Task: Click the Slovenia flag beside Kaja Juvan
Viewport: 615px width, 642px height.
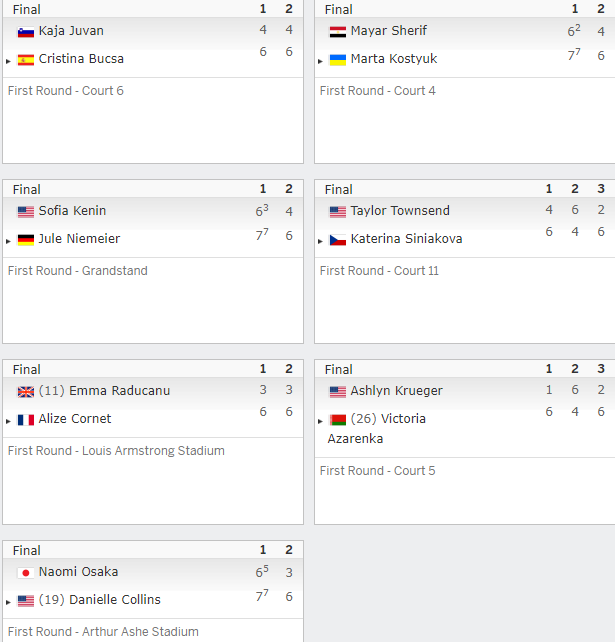Action: coord(26,32)
